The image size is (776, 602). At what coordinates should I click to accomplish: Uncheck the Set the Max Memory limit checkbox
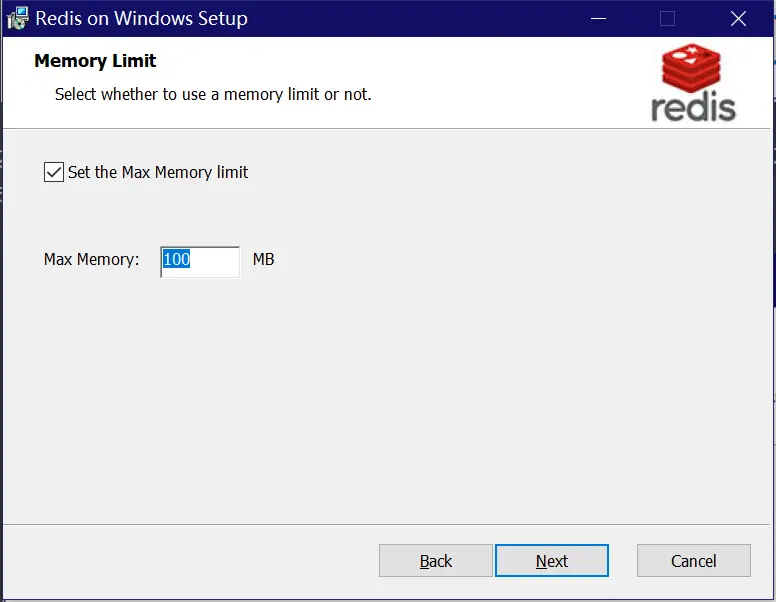(x=53, y=172)
